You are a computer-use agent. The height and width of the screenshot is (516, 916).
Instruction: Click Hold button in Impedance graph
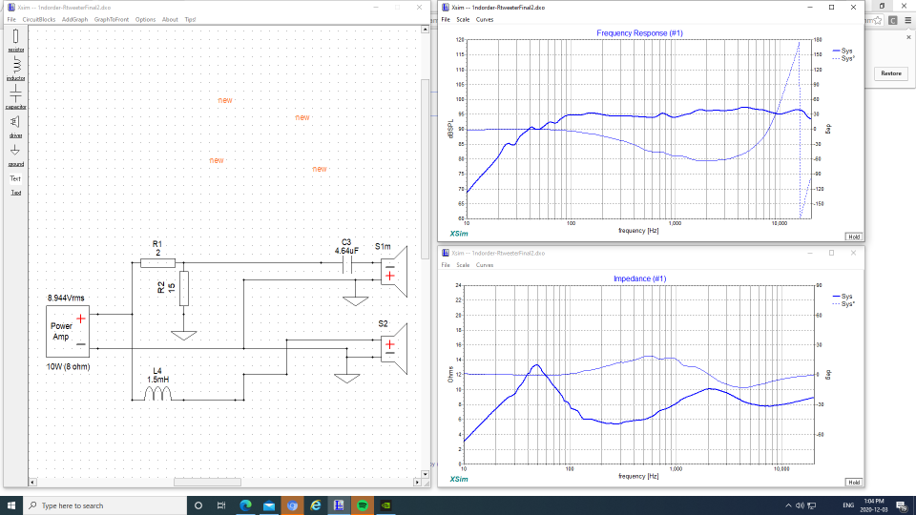point(853,482)
